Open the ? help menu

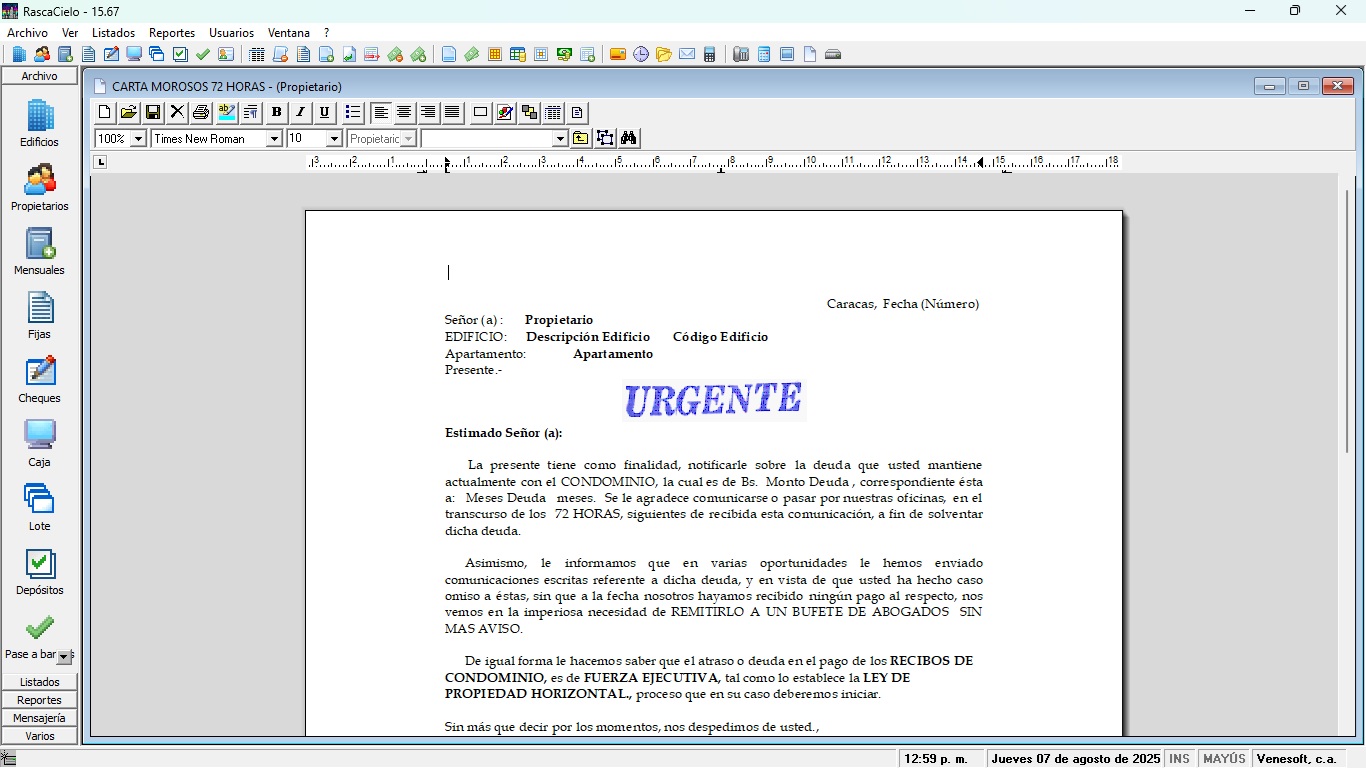[326, 33]
